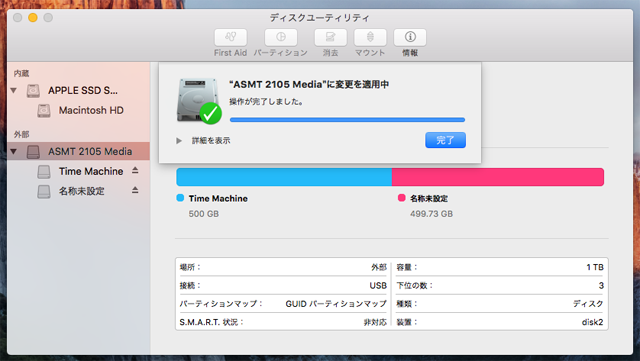Select Macintosh HD in the sidebar
640x361 pixels.
pos(91,110)
